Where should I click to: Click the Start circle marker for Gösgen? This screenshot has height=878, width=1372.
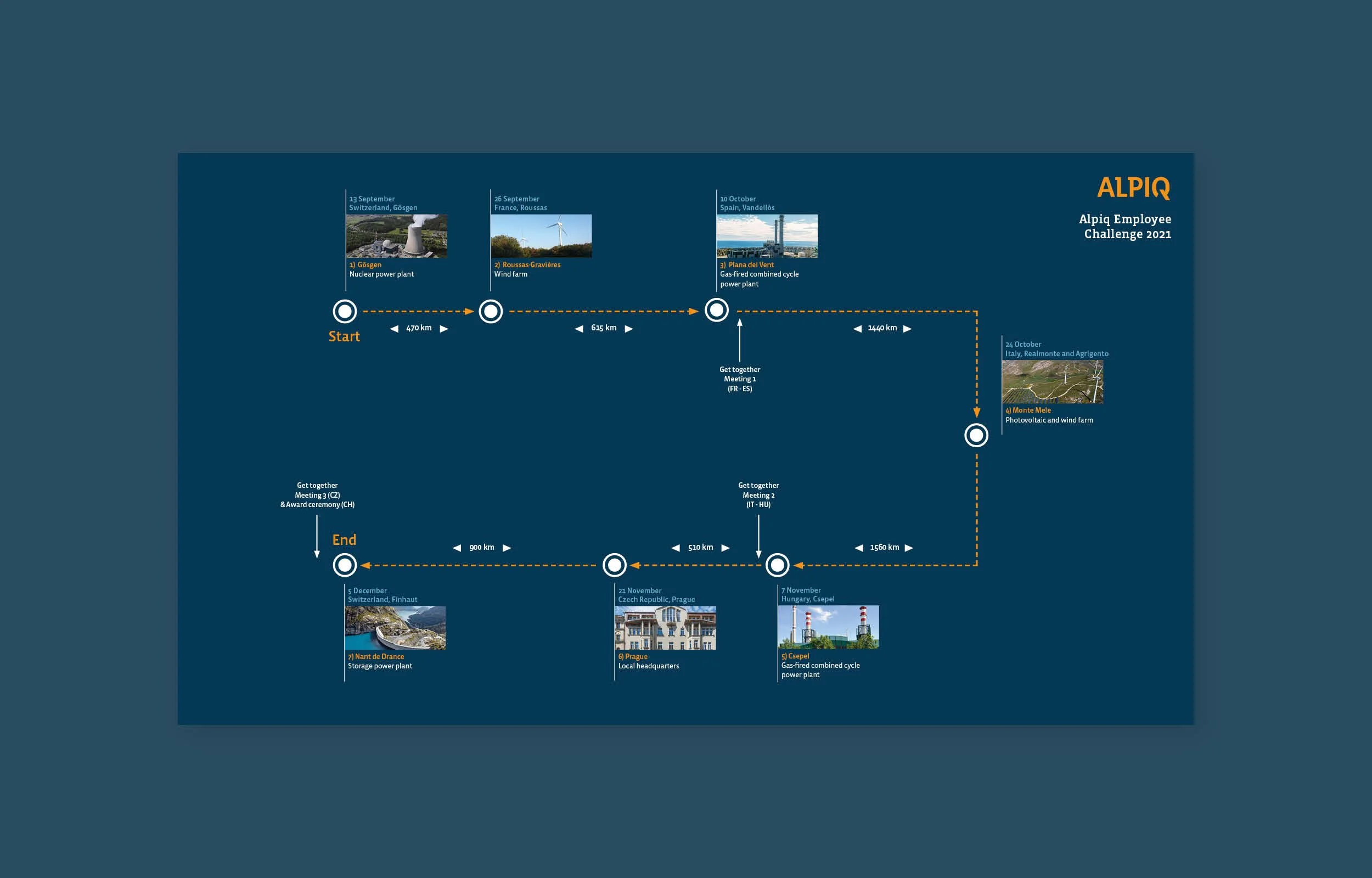point(345,311)
